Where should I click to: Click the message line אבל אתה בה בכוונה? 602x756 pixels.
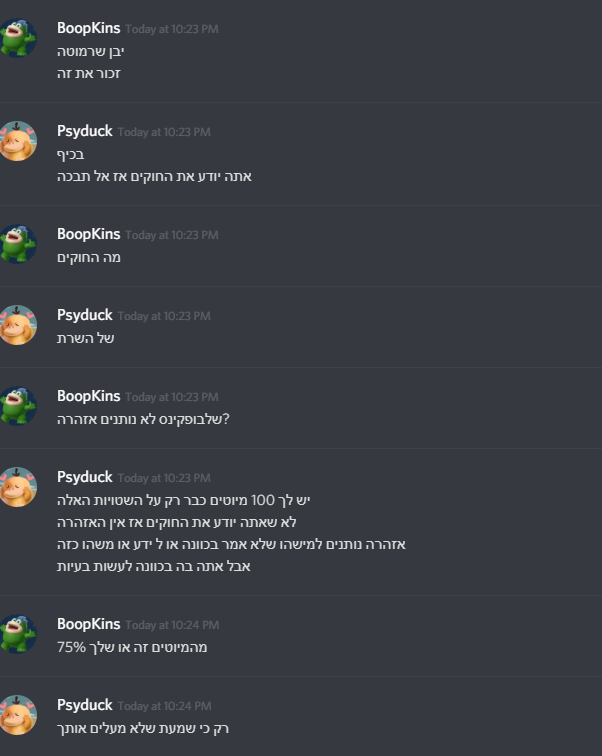(154, 566)
